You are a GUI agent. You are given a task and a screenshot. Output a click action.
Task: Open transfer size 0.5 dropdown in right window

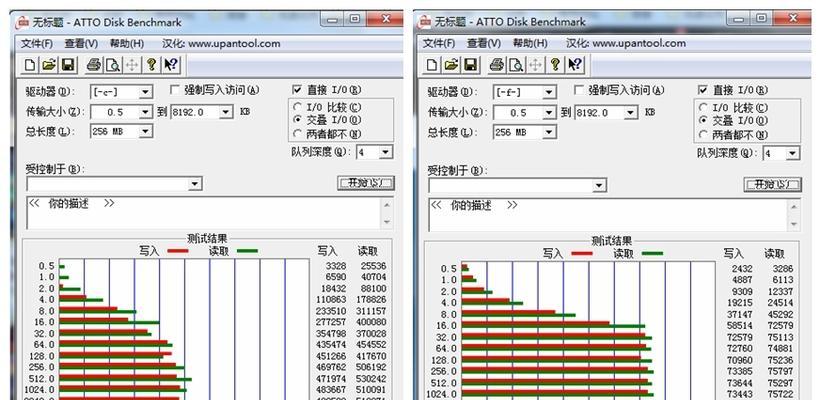tap(549, 112)
